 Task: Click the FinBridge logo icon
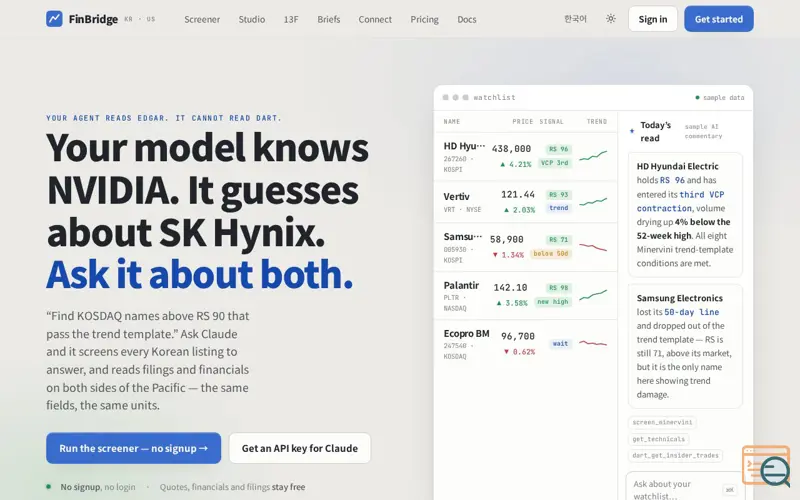click(54, 19)
